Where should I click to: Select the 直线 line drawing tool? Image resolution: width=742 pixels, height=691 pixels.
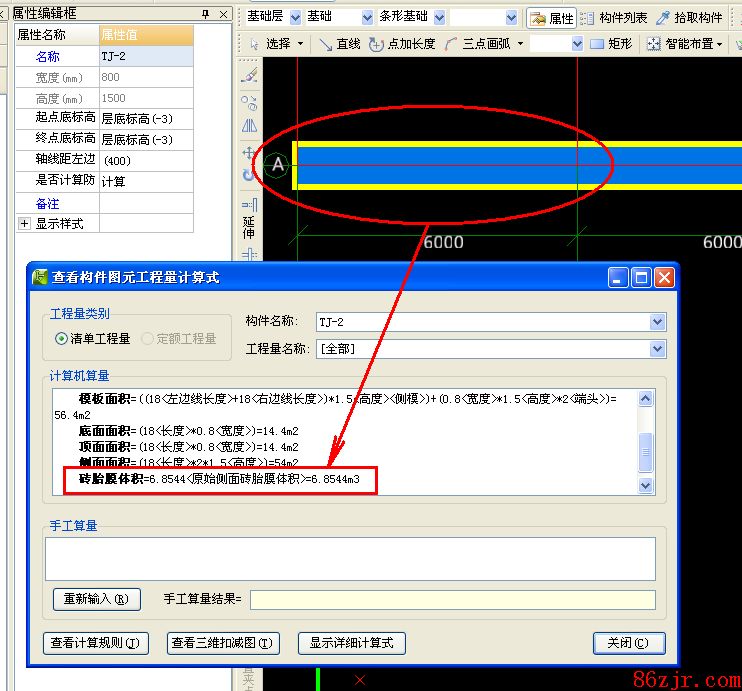point(339,44)
